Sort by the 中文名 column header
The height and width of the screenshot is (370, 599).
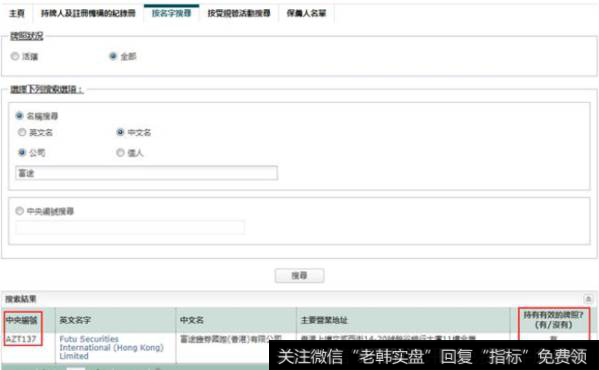tap(192, 320)
